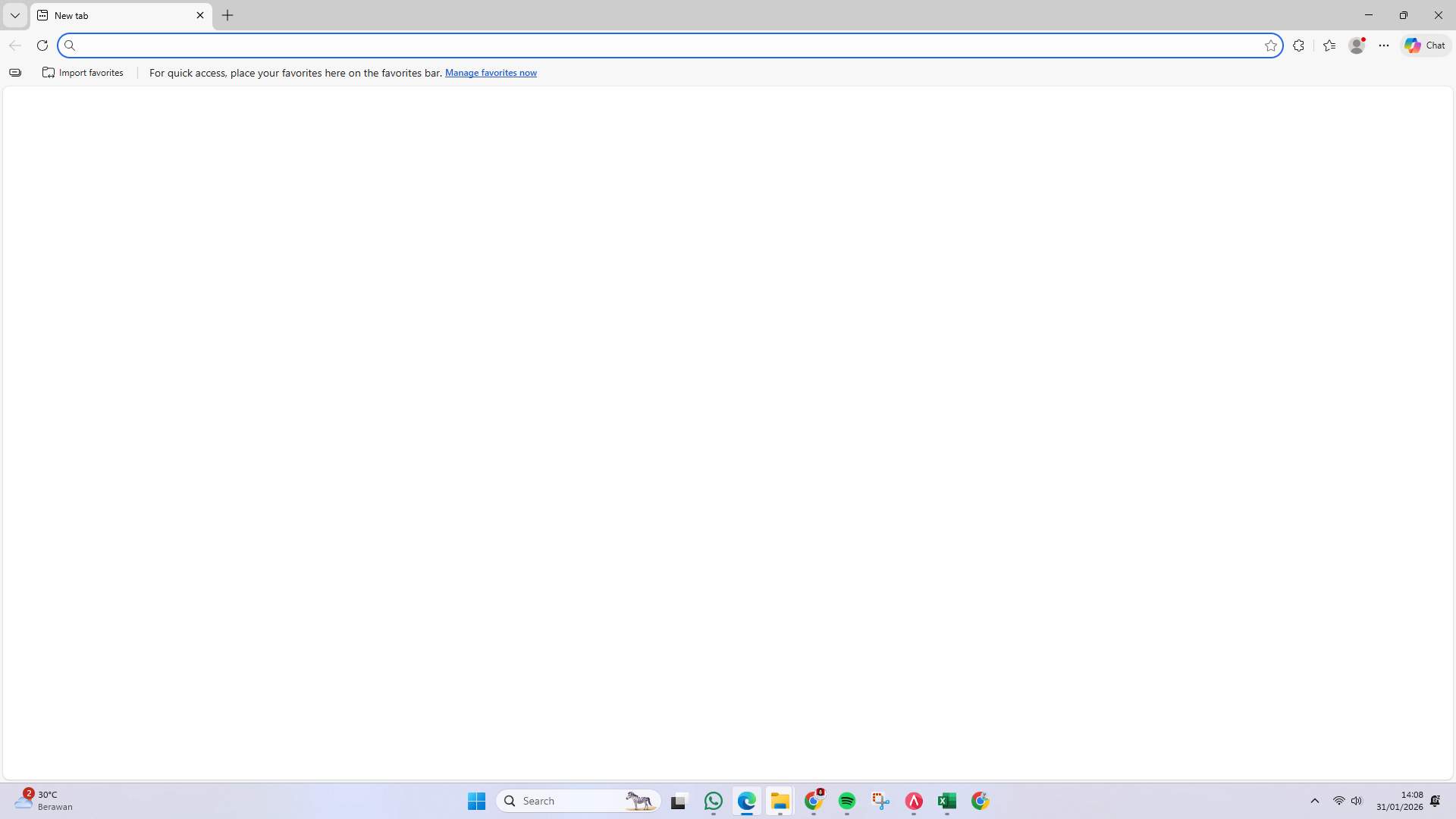Click the Import favorites button

pyautogui.click(x=83, y=73)
